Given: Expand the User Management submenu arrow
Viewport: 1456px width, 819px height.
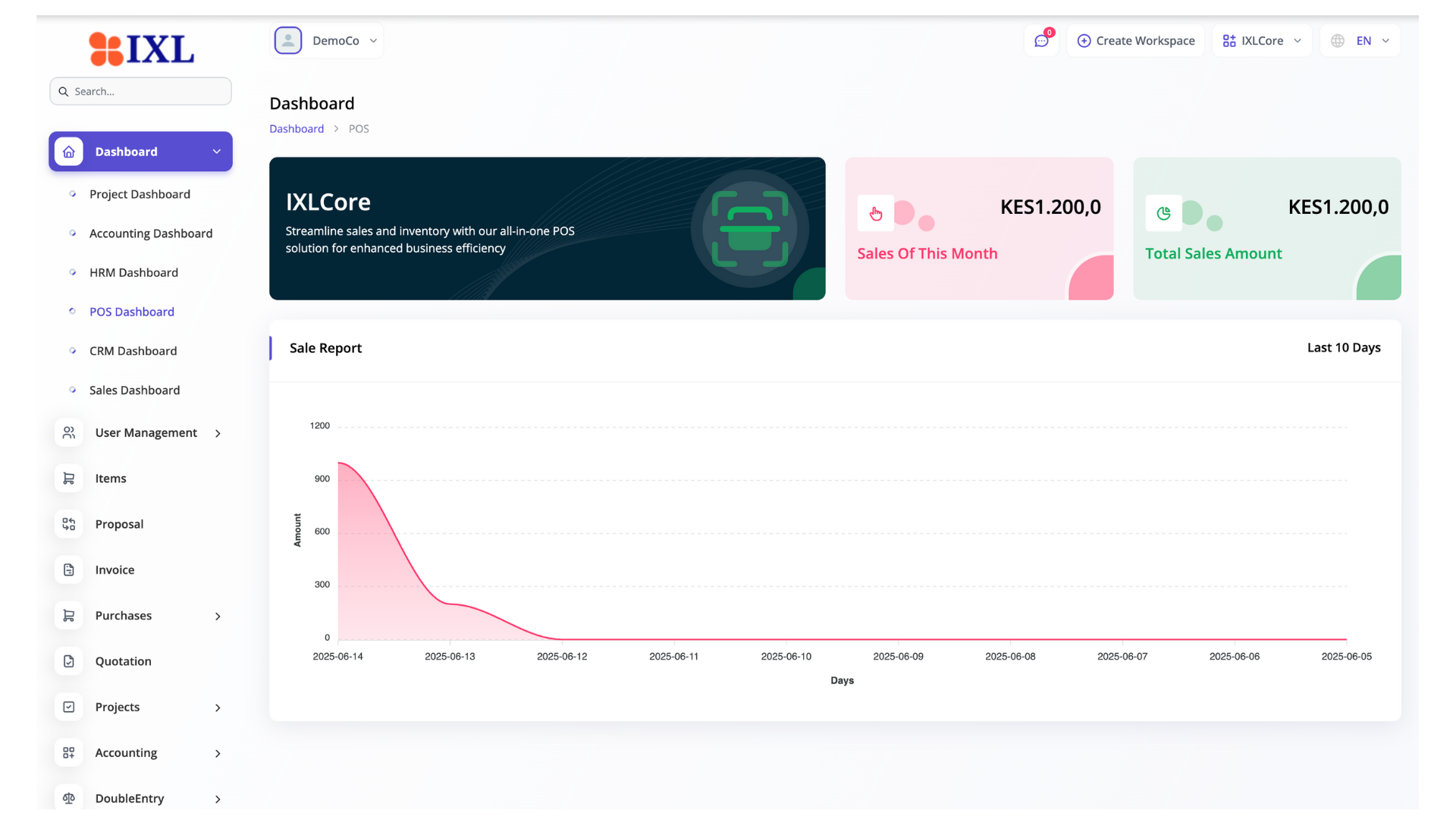Looking at the screenshot, I should [218, 434].
